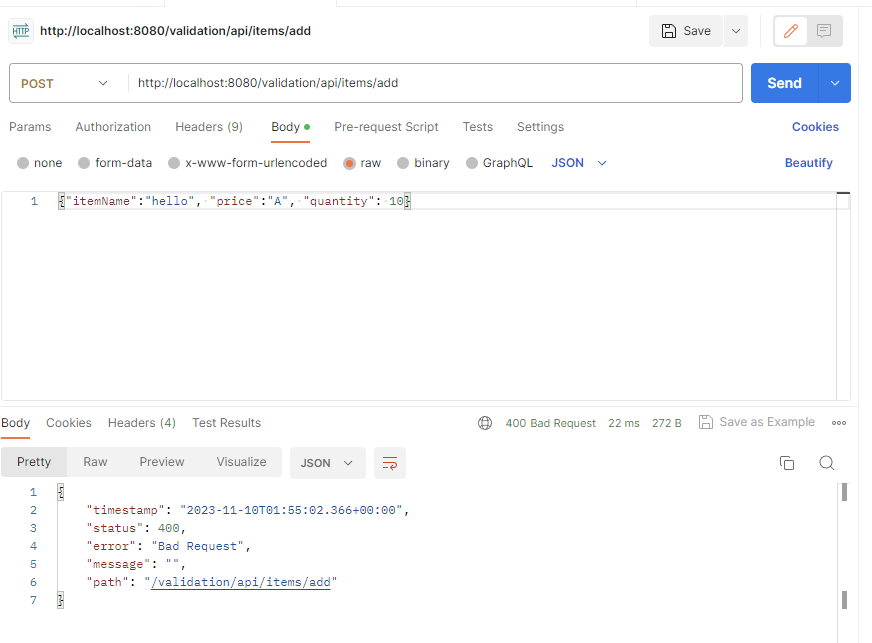Open the response Cookies tab
The height and width of the screenshot is (643, 872).
click(68, 423)
